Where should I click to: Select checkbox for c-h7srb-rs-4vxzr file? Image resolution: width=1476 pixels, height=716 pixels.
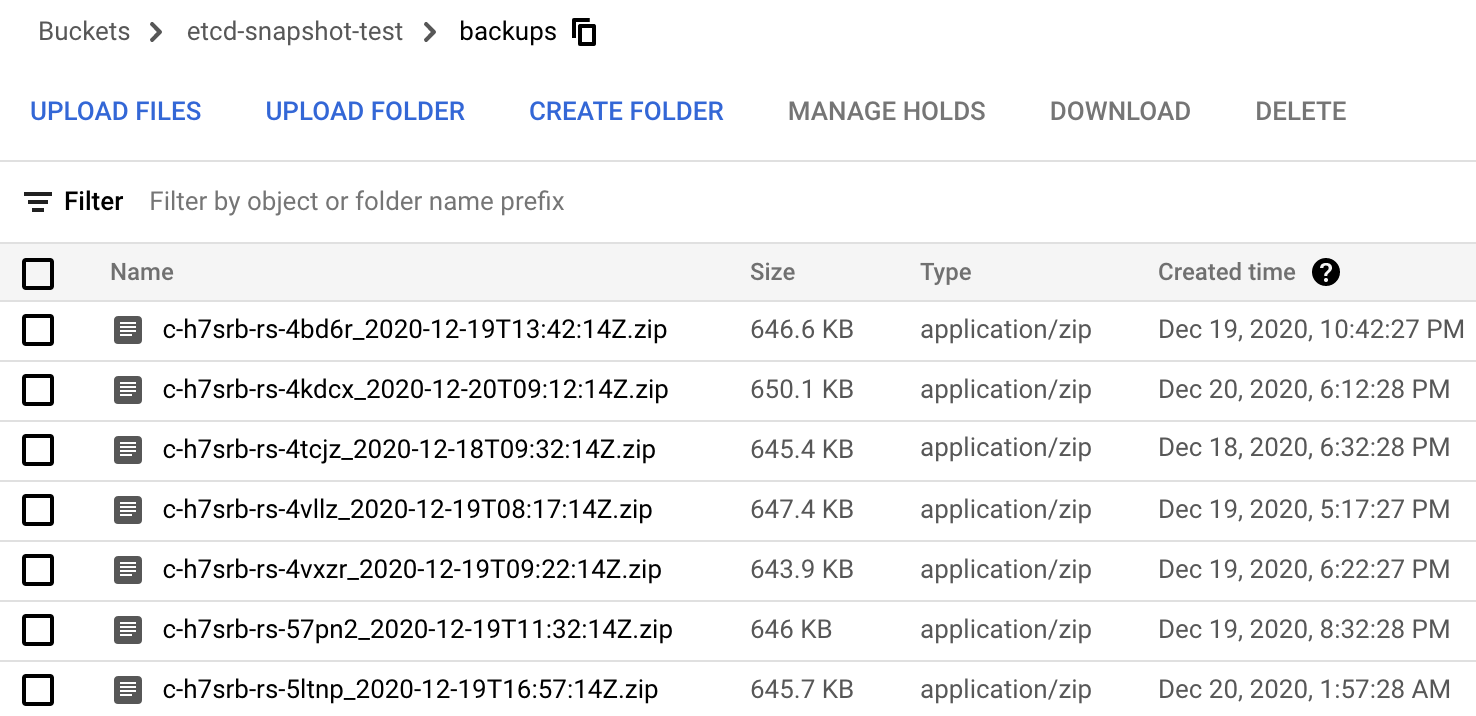coord(38,570)
